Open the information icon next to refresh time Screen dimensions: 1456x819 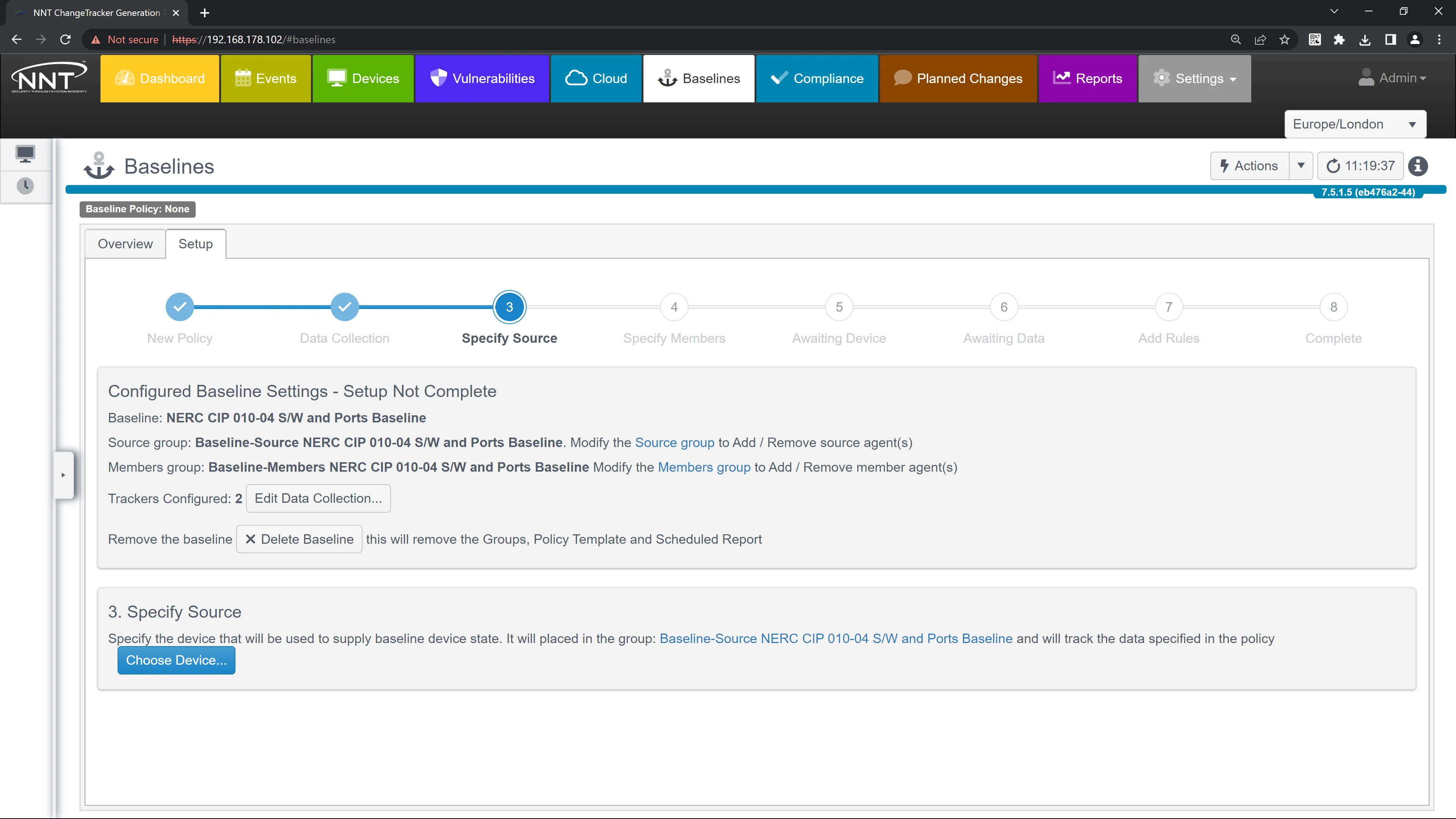click(x=1418, y=166)
